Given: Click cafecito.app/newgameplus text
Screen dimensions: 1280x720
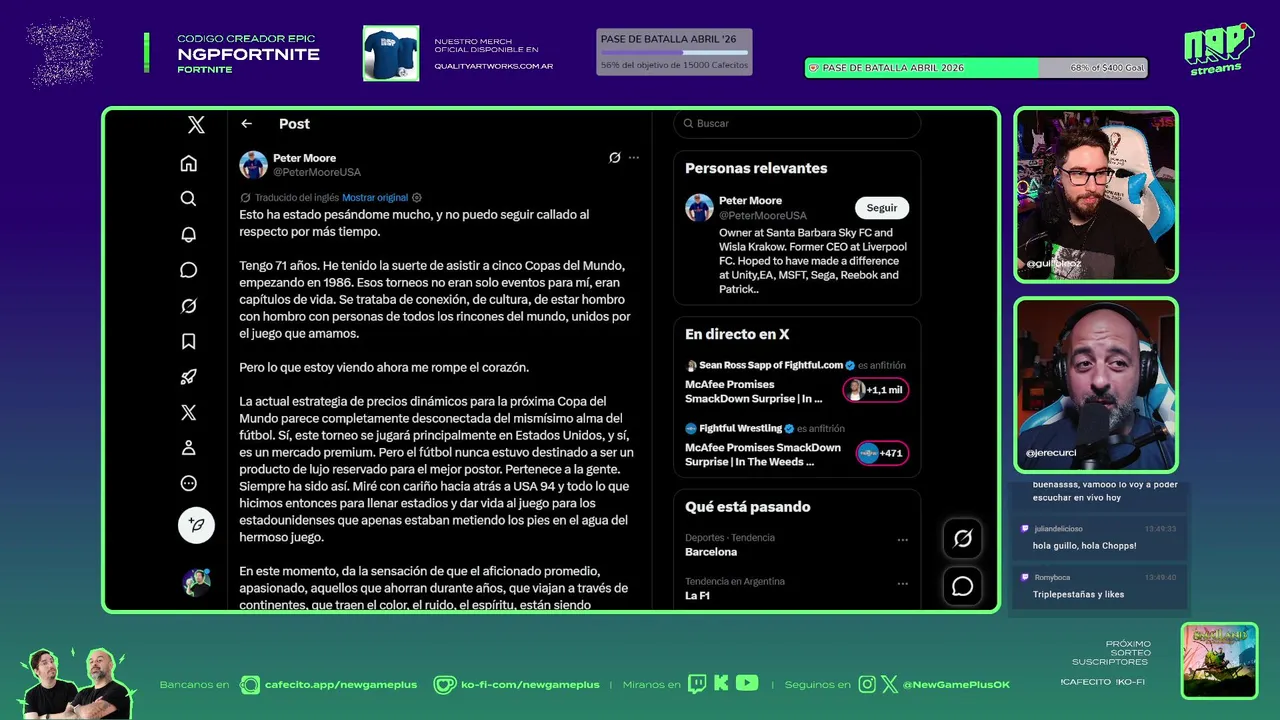Looking at the screenshot, I should (340, 685).
